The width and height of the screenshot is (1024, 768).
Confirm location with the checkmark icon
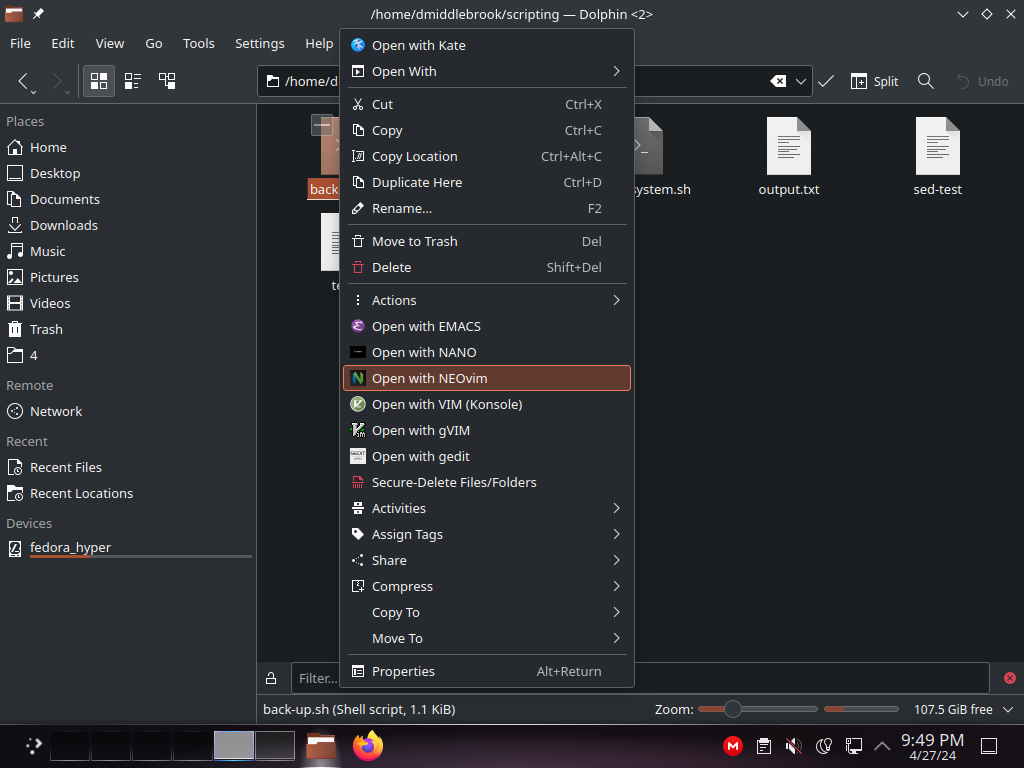click(825, 81)
